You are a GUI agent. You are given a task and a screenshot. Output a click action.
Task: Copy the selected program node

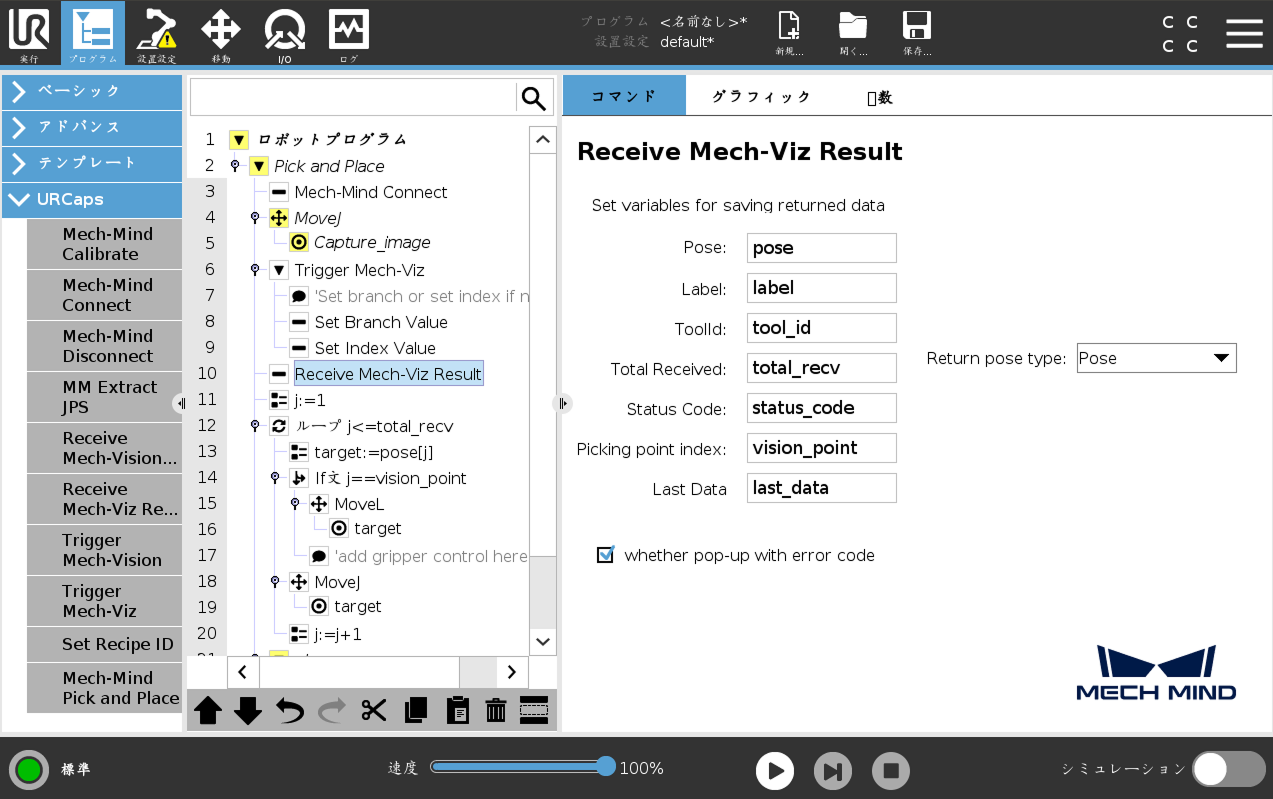tap(416, 711)
